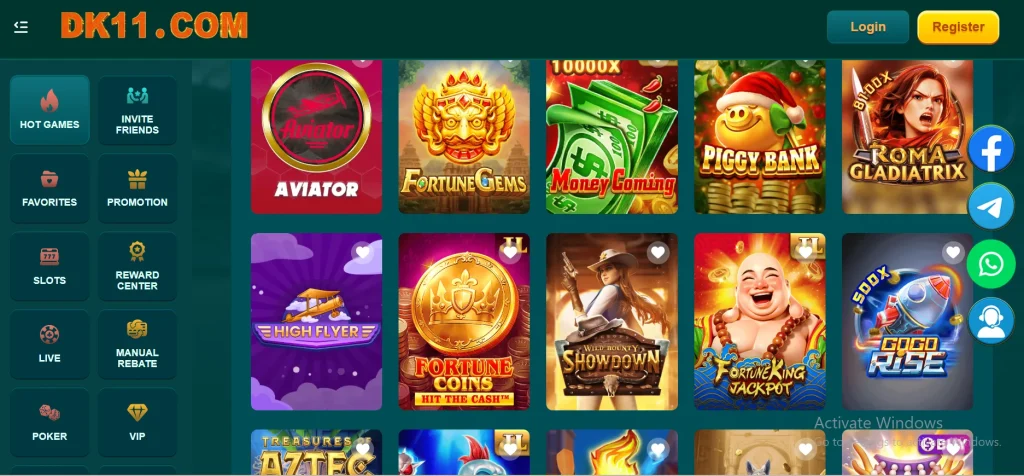The width and height of the screenshot is (1024, 476).
Task: Collapse sidebar with menu toggle icon
Action: point(21,27)
